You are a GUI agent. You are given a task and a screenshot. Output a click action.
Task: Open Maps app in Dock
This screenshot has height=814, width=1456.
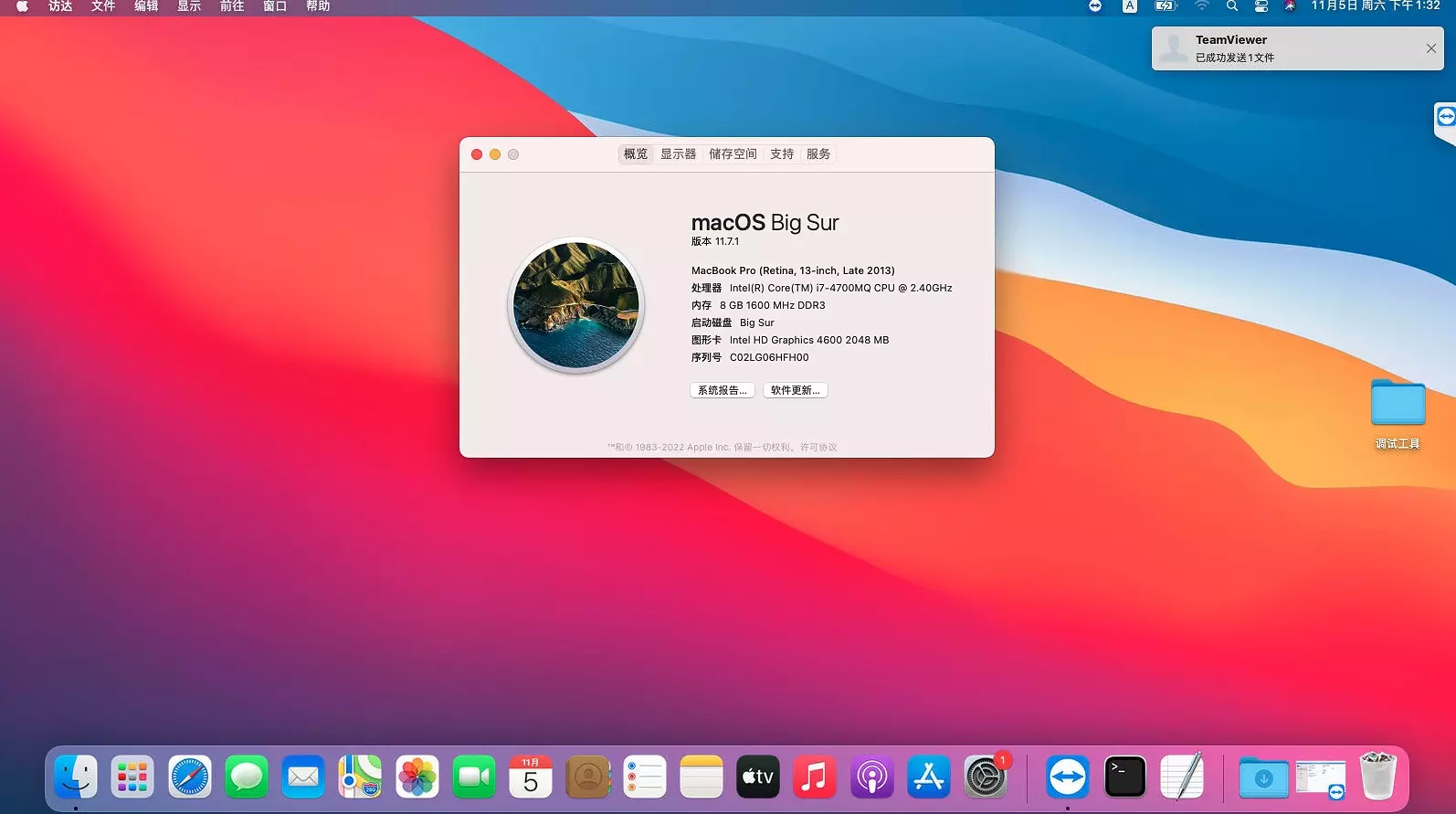(360, 777)
